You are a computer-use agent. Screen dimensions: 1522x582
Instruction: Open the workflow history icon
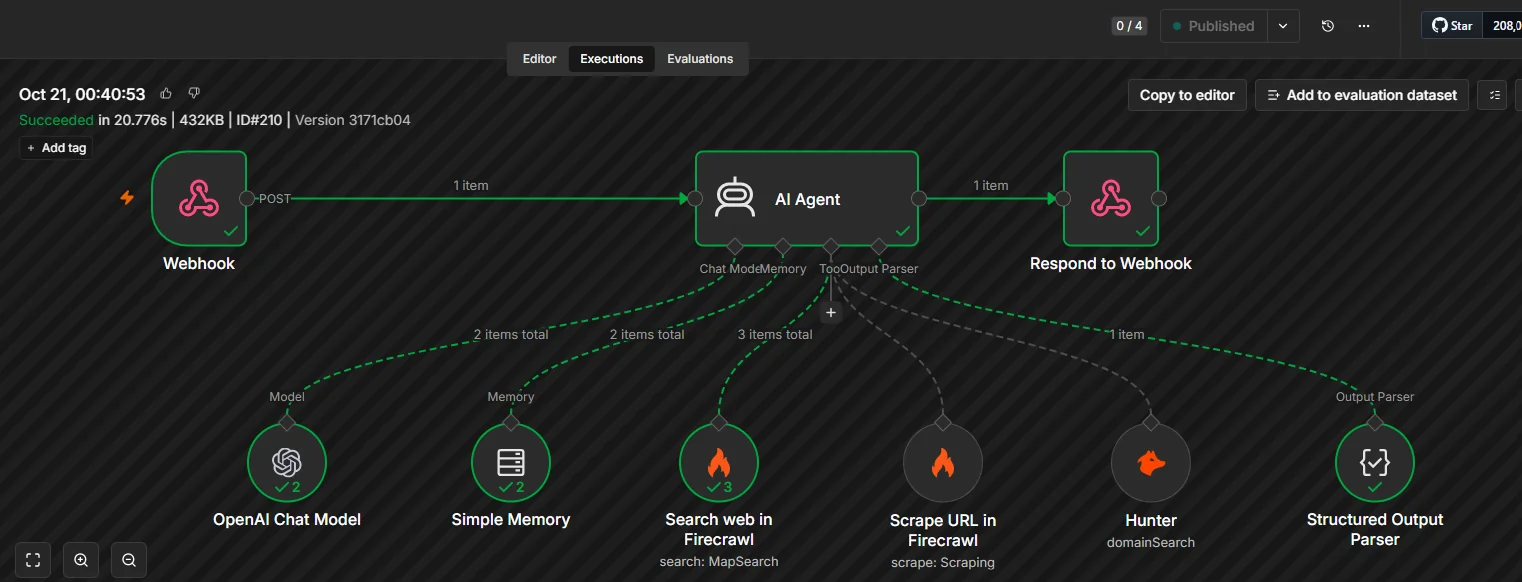click(x=1328, y=26)
